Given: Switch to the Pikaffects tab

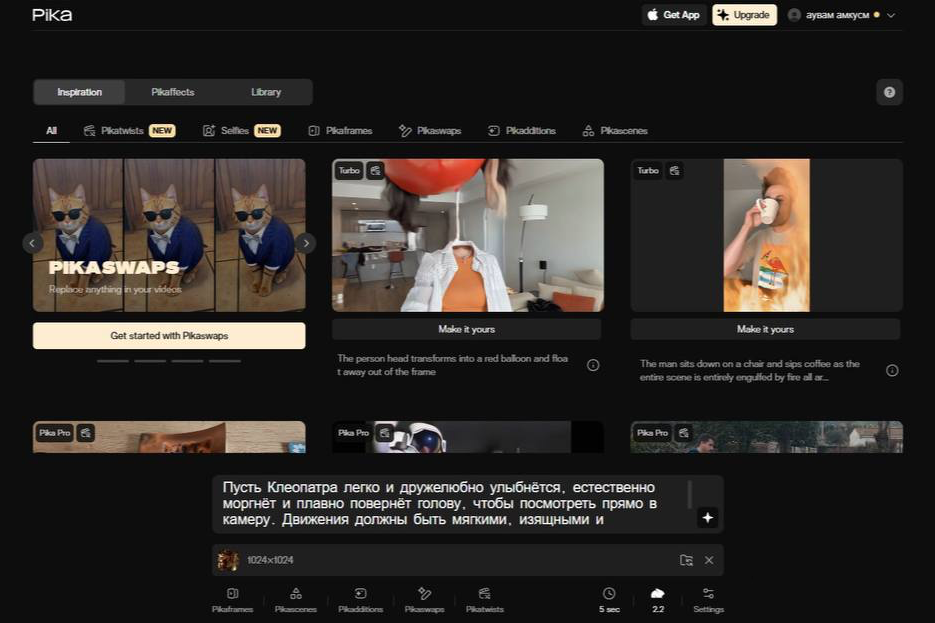Looking at the screenshot, I should pyautogui.click(x=172, y=91).
